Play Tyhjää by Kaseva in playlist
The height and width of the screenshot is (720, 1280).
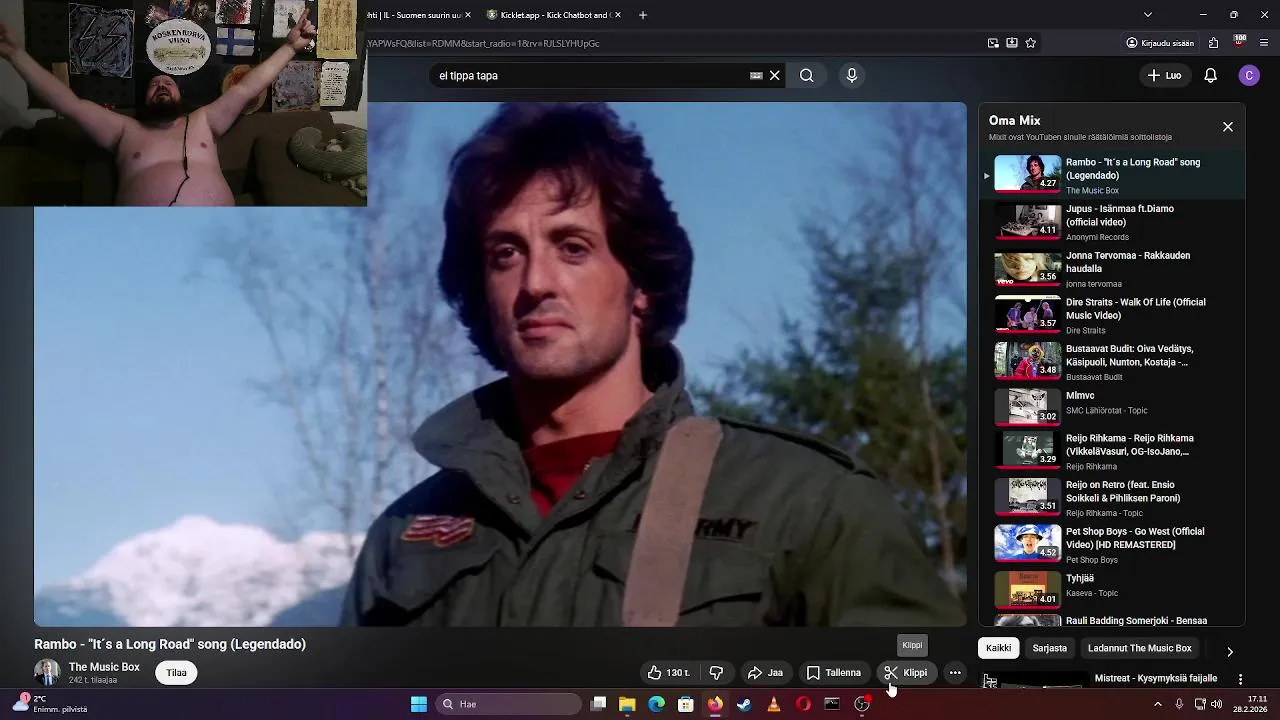coord(1112,588)
